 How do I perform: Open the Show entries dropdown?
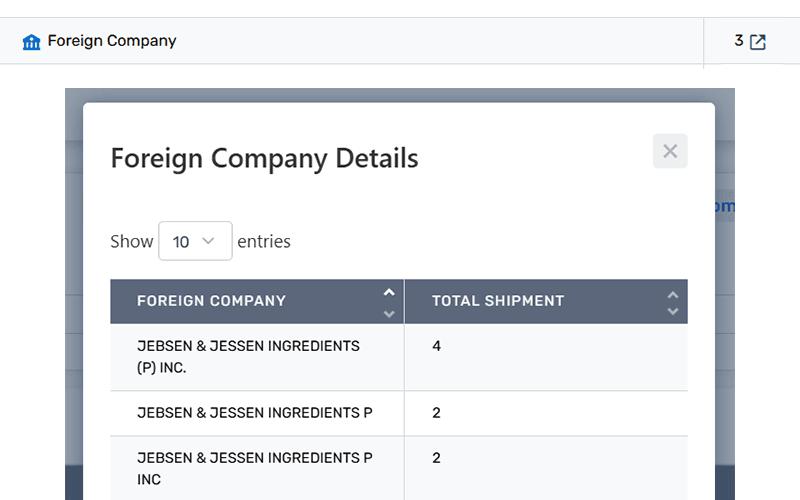pos(195,241)
